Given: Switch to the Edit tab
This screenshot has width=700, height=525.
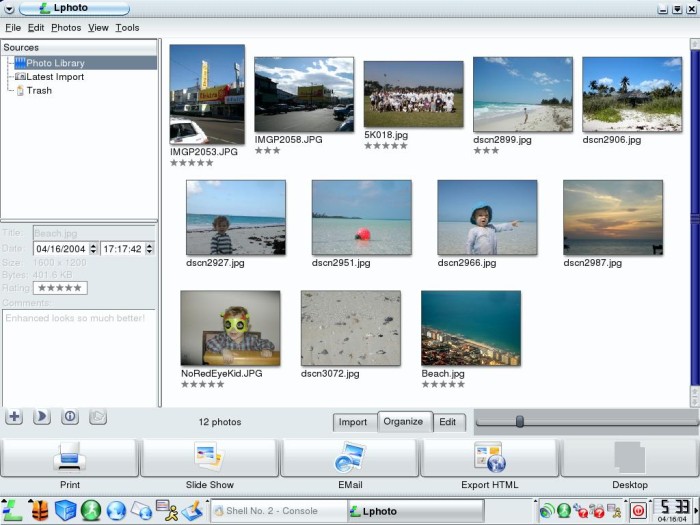Looking at the screenshot, I should tap(448, 422).
